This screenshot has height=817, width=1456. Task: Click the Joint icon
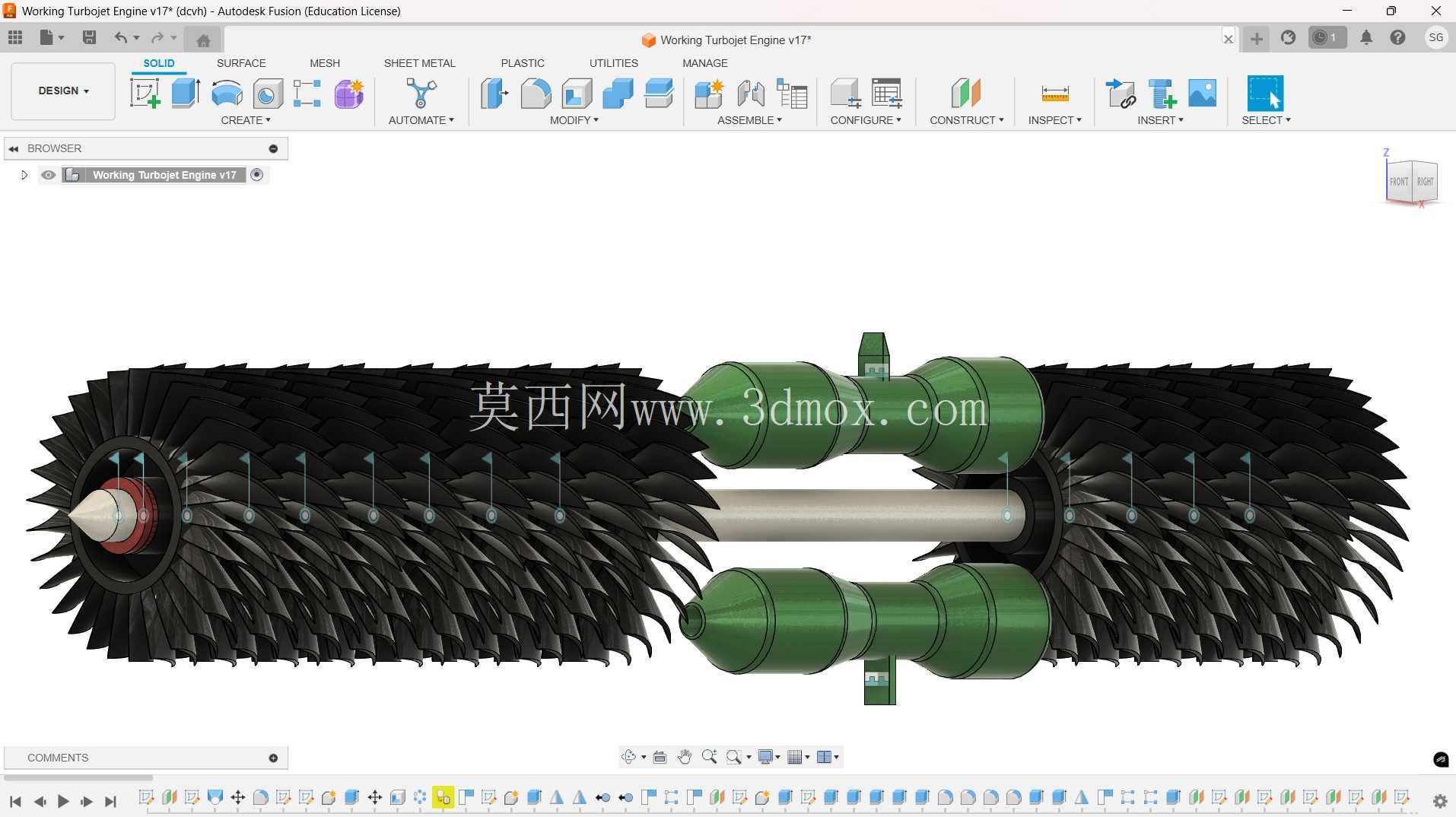(751, 94)
